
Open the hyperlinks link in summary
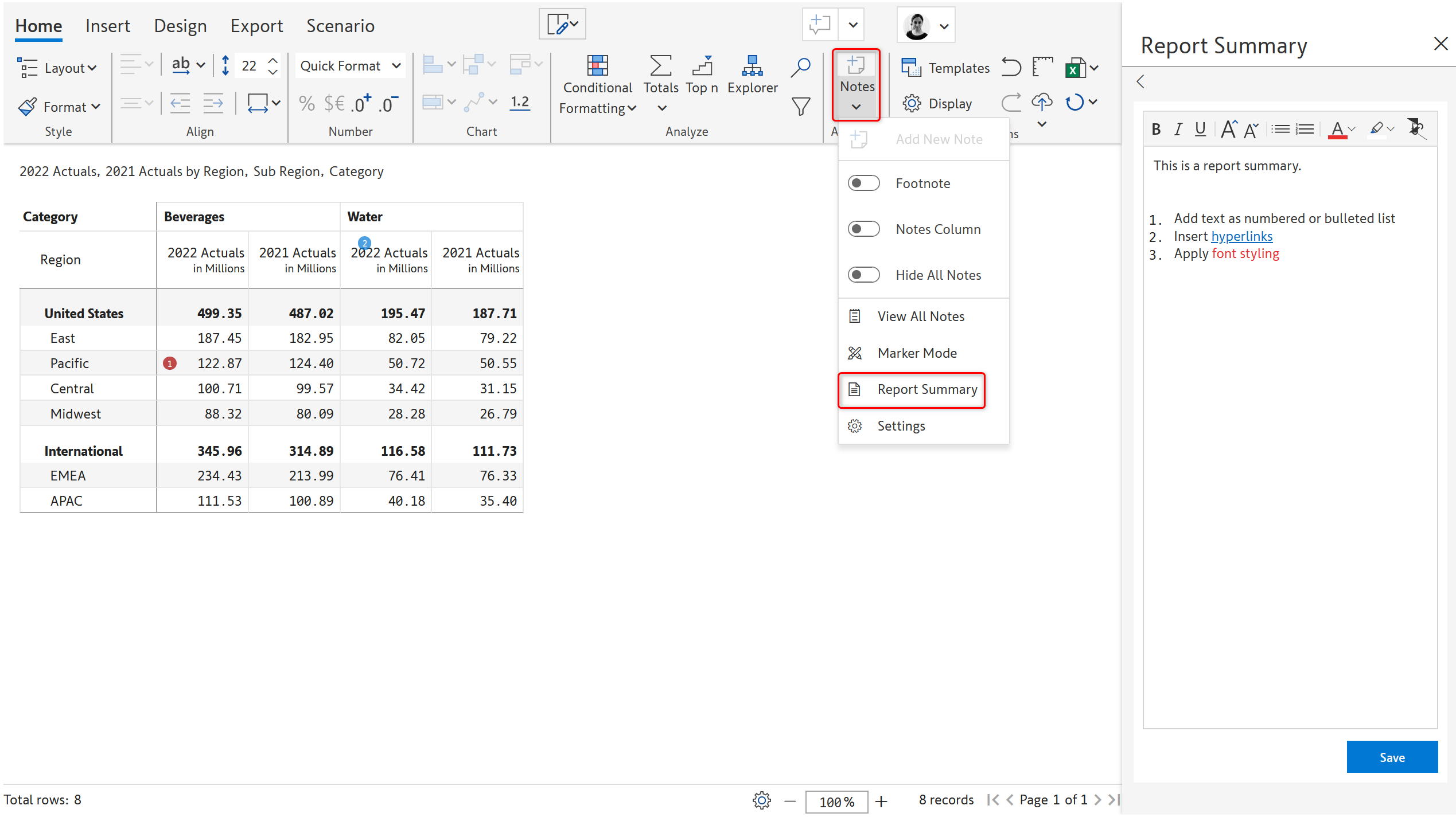(x=1241, y=236)
